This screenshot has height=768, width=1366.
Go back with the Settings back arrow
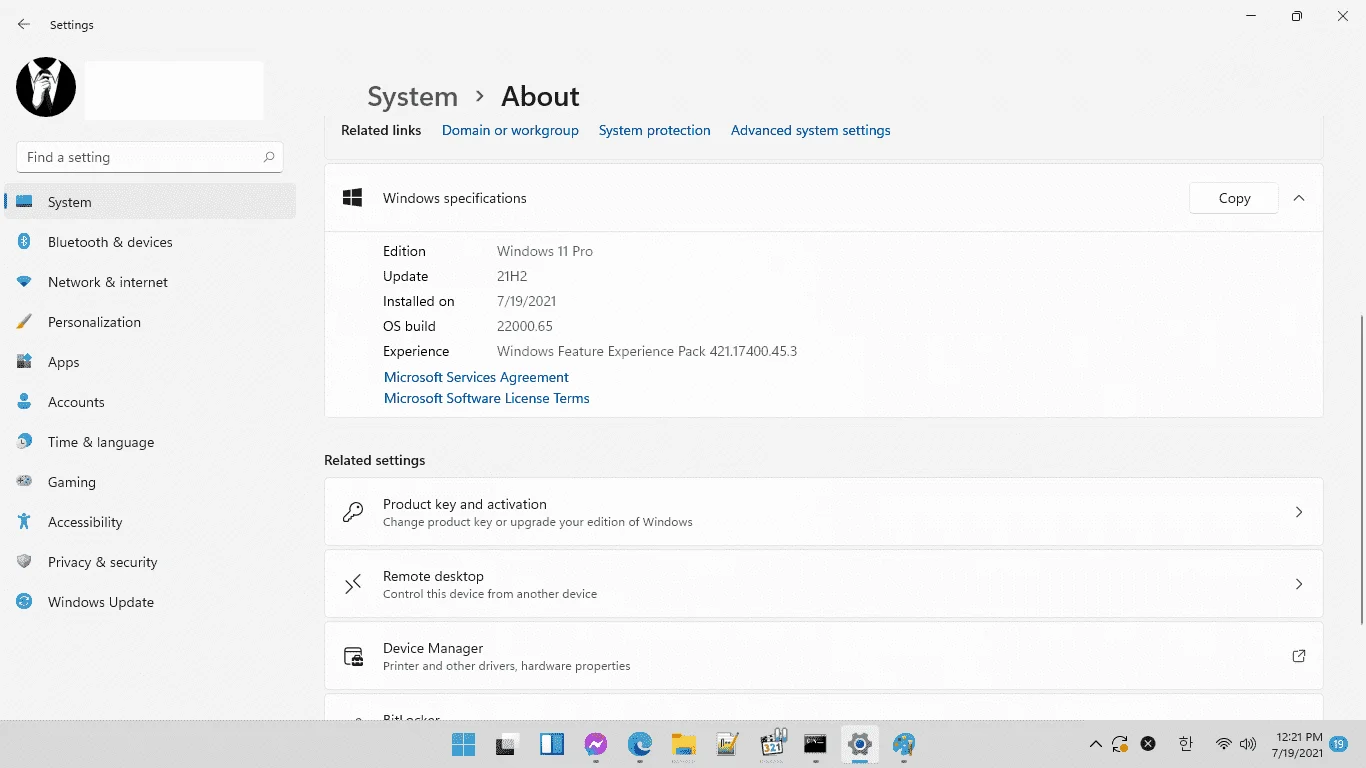pyautogui.click(x=24, y=24)
